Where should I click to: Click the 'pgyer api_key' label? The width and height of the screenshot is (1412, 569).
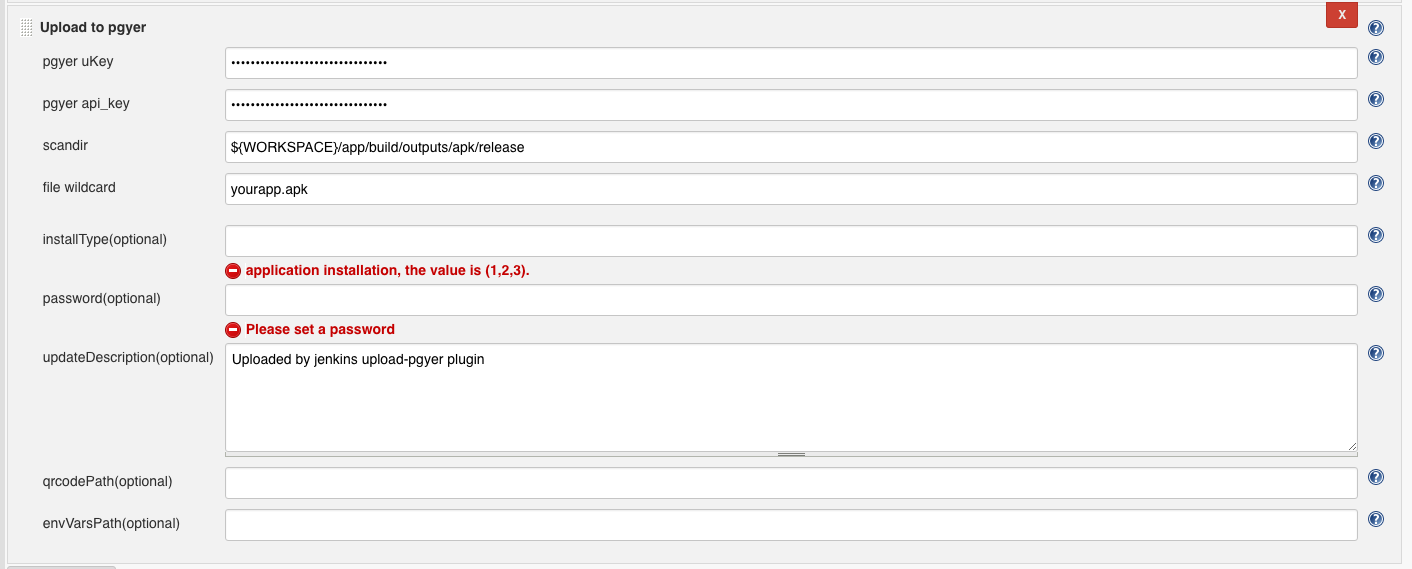[x=86, y=103]
